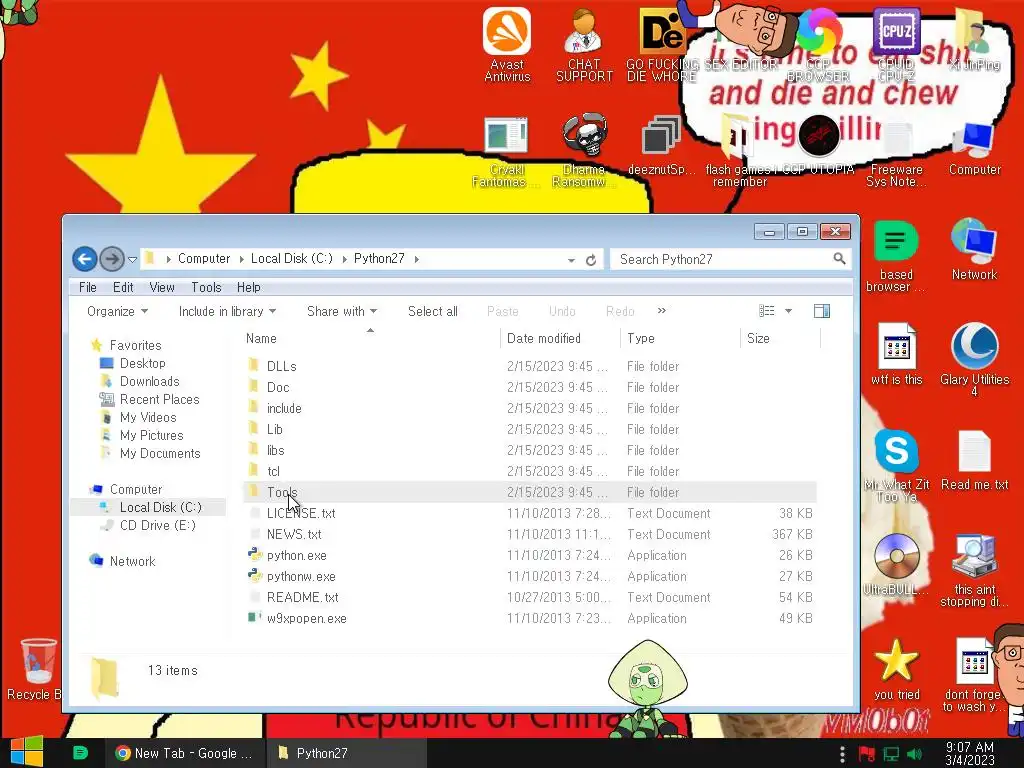Open CPUID CPU-Z desktop icon

(896, 44)
